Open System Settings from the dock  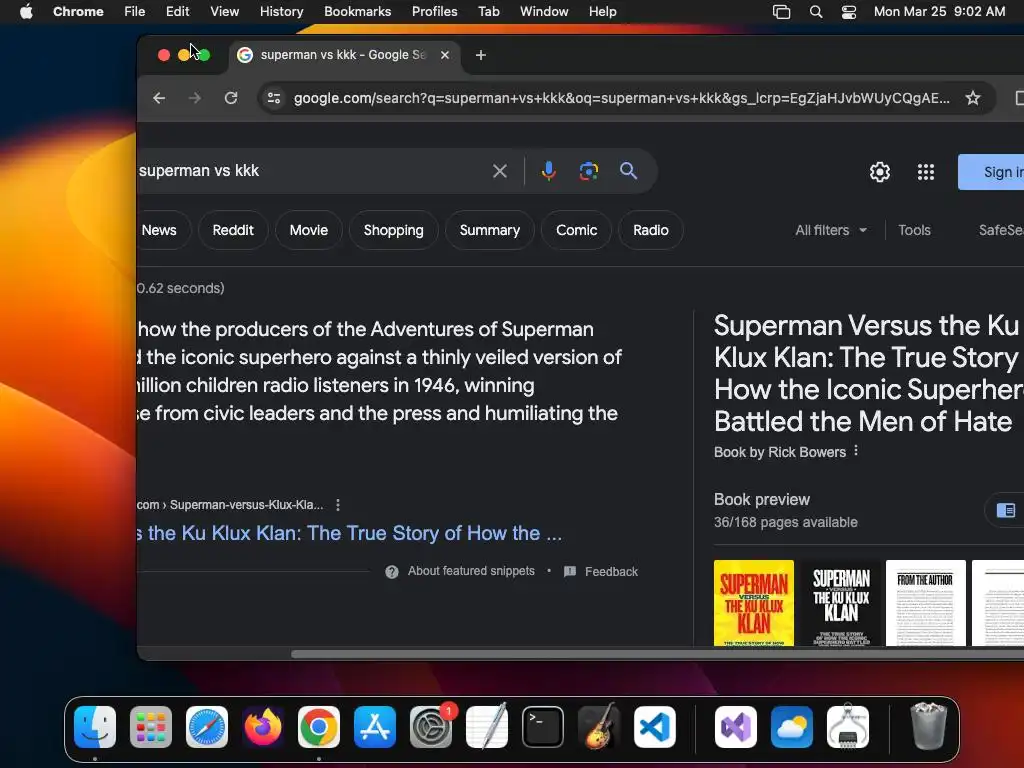pyautogui.click(x=431, y=727)
